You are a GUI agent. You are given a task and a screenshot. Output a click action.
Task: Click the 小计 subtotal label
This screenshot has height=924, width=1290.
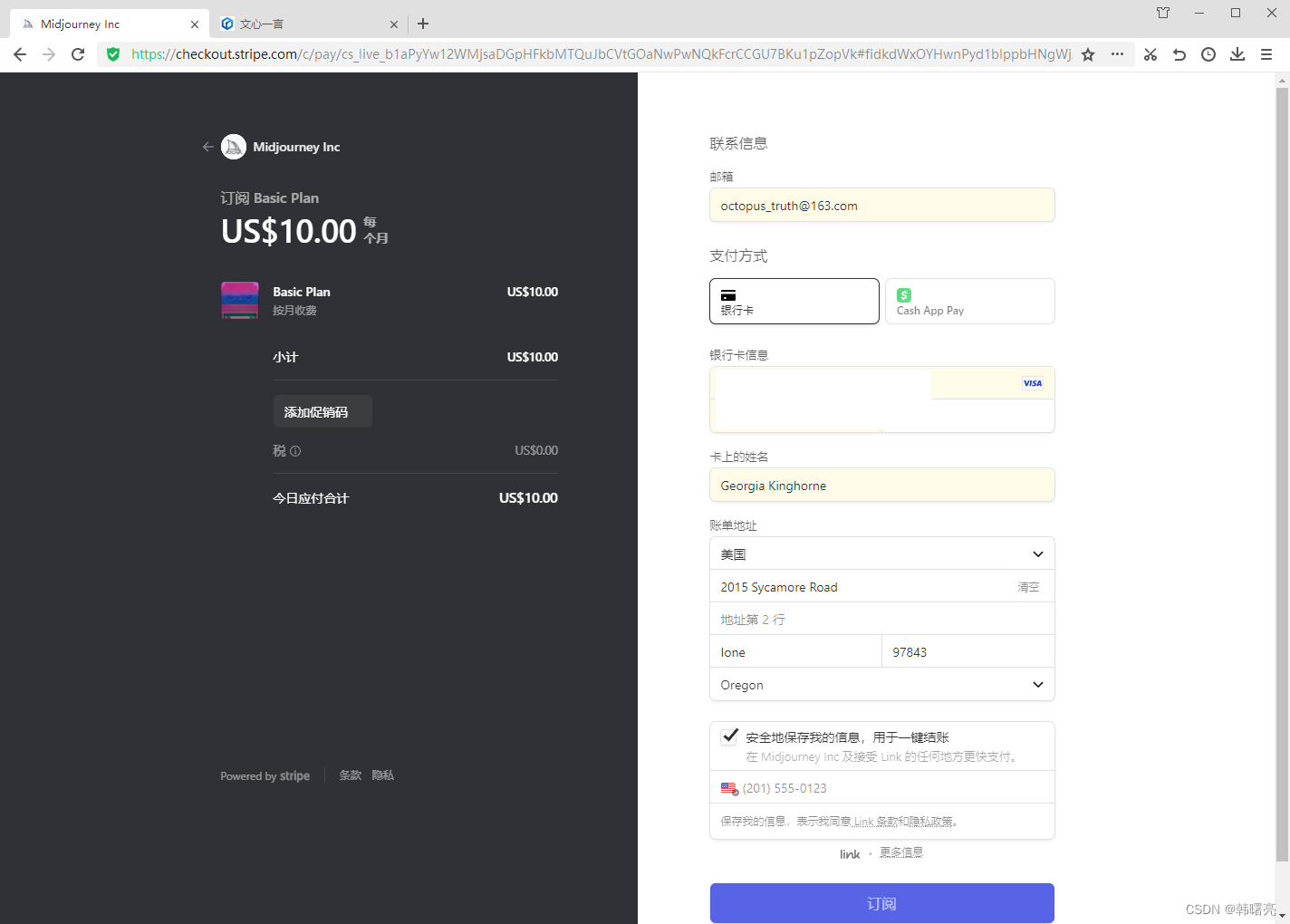point(285,357)
